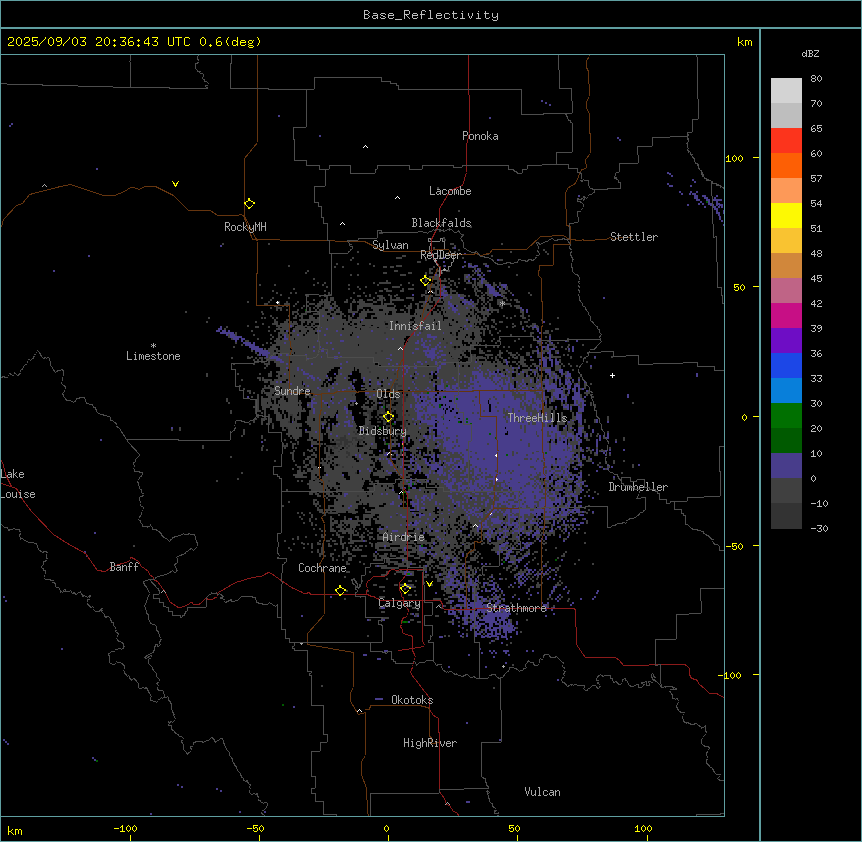Viewport: 862px width, 842px height.
Task: Click the ThreeHills label
Action: point(537,418)
